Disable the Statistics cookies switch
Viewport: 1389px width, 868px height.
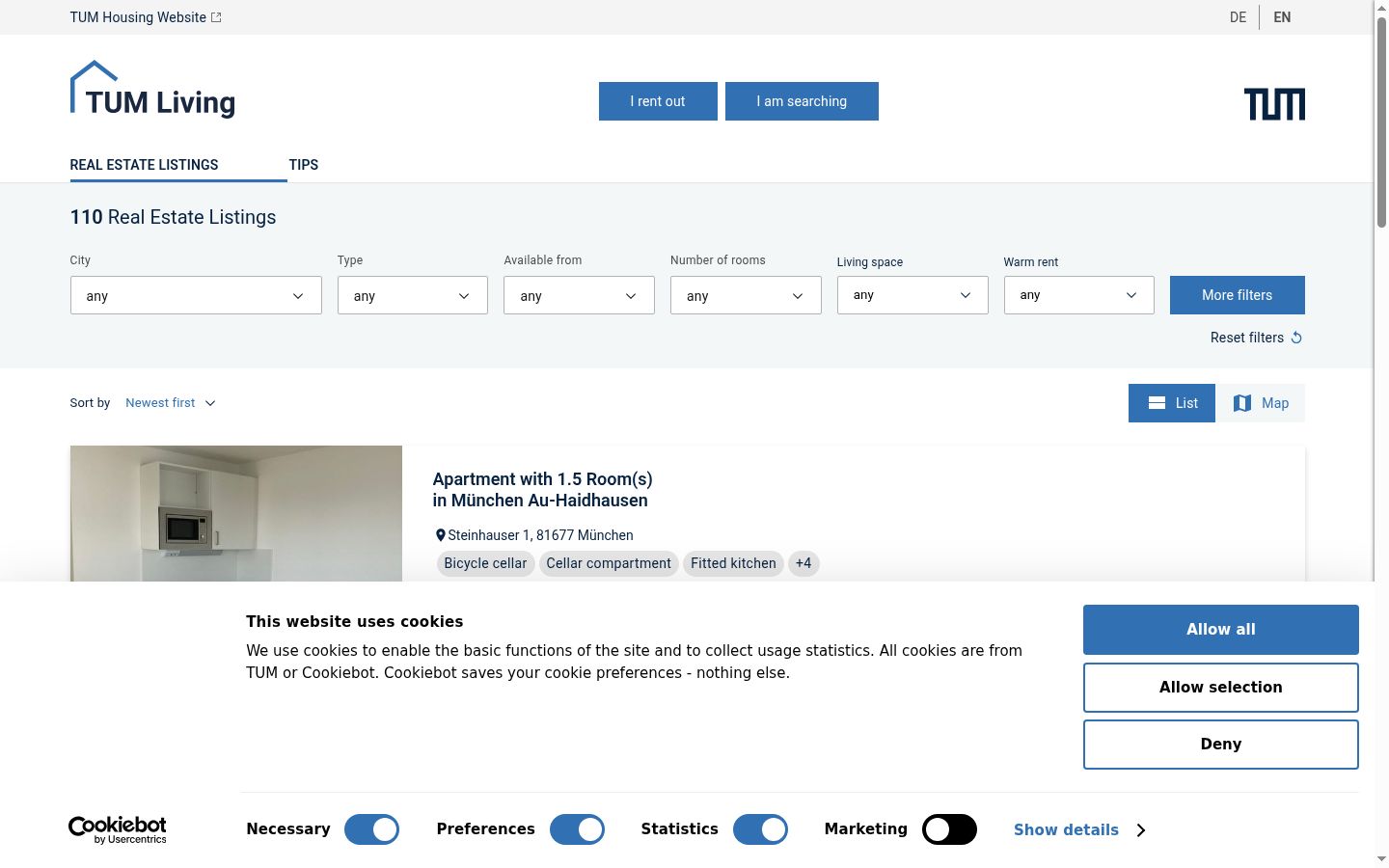point(760,829)
